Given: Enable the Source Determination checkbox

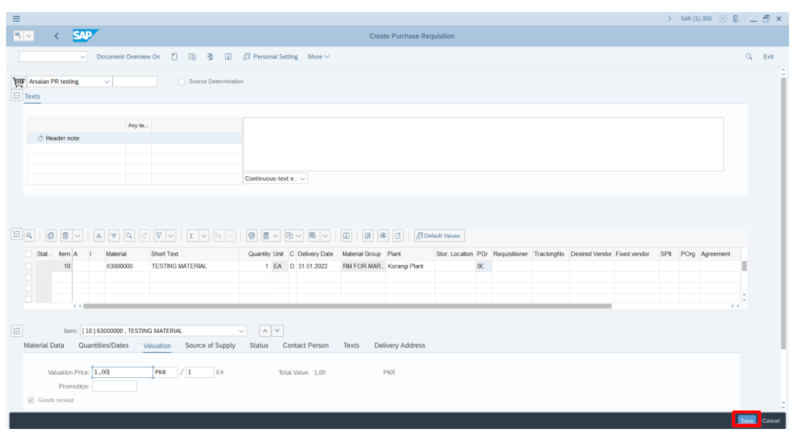Looking at the screenshot, I should 180,81.
